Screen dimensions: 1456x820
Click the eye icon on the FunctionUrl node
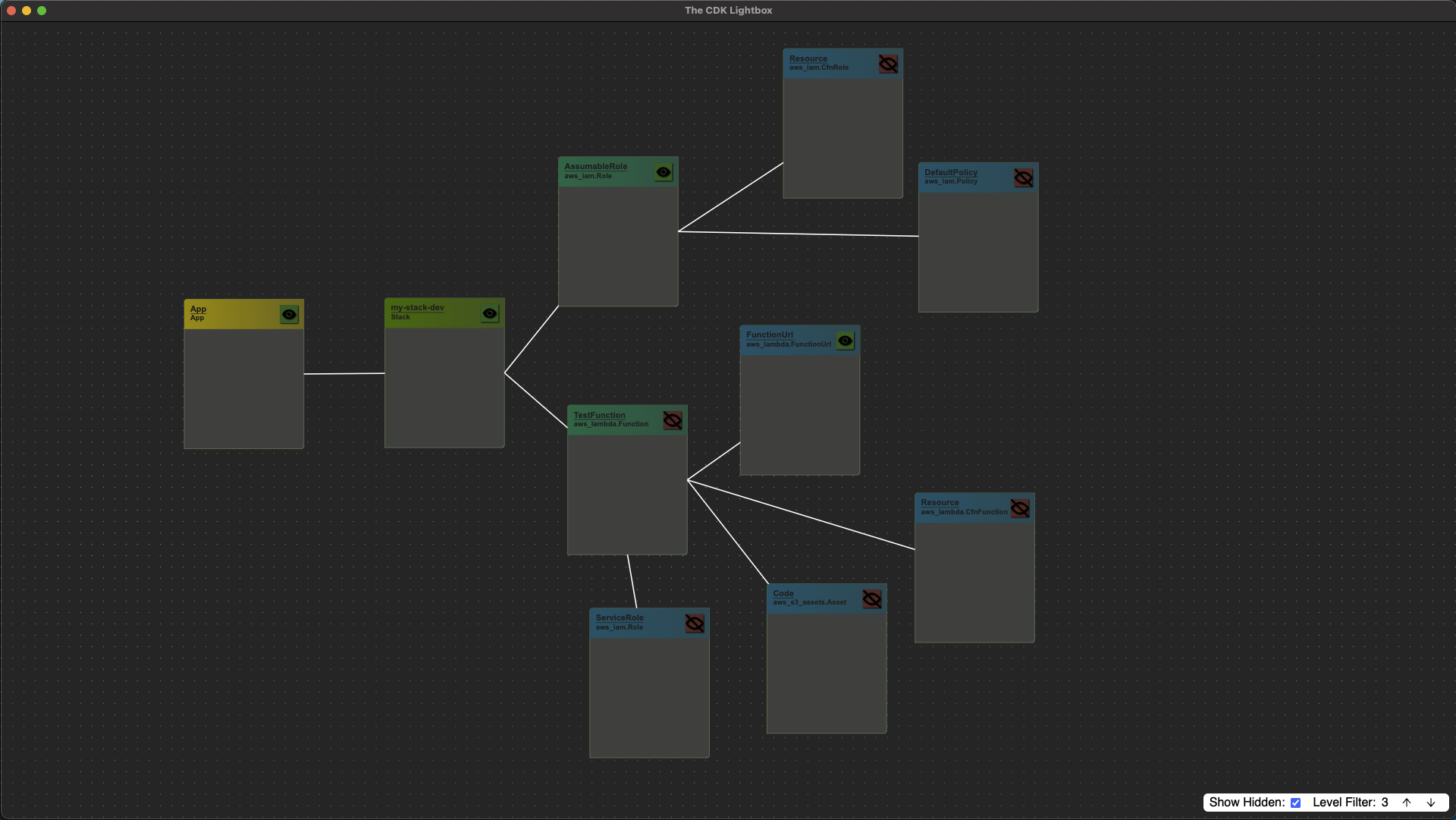tap(845, 341)
